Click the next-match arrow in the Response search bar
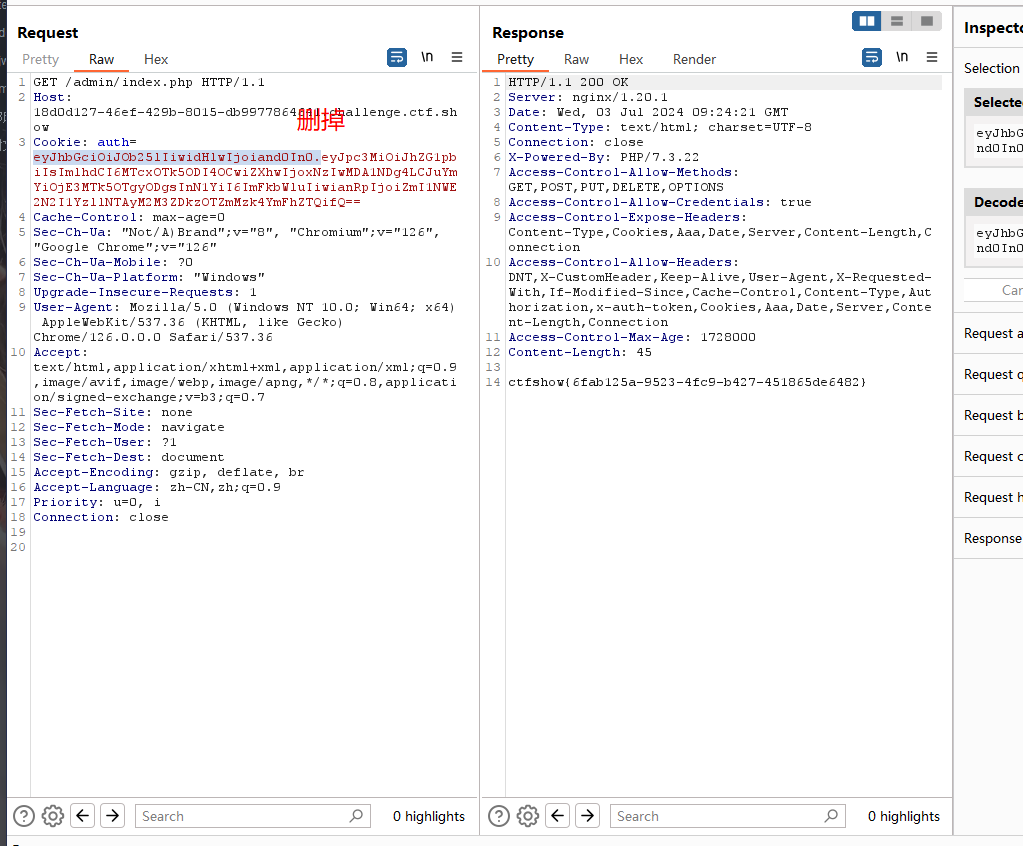Image resolution: width=1023 pixels, height=846 pixels. [x=587, y=816]
